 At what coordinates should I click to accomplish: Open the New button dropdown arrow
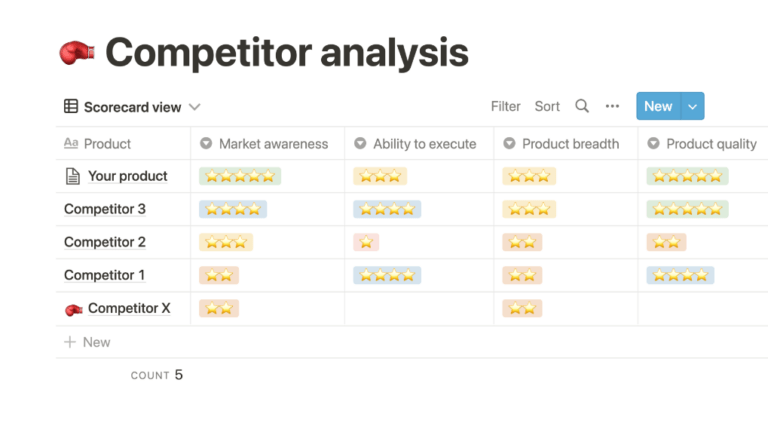click(693, 106)
